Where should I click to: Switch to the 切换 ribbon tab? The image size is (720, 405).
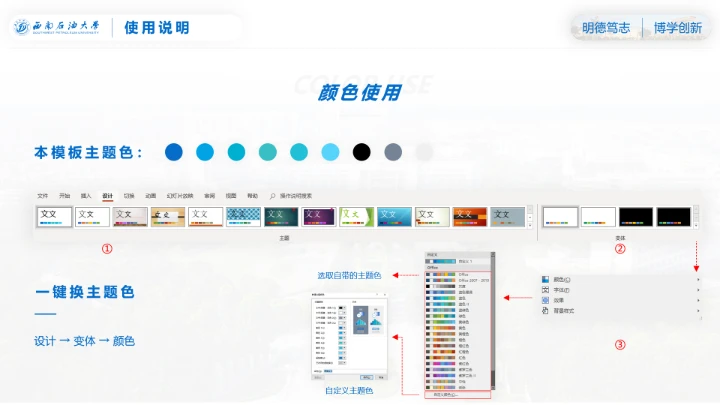(129, 196)
